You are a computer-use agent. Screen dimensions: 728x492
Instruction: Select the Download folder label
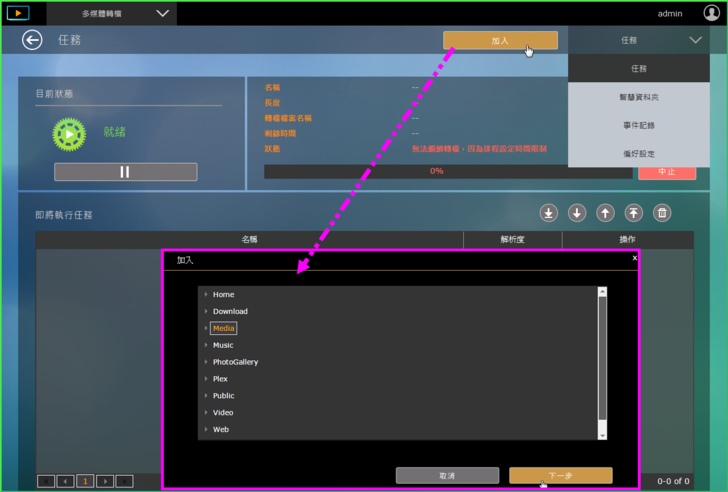[230, 311]
